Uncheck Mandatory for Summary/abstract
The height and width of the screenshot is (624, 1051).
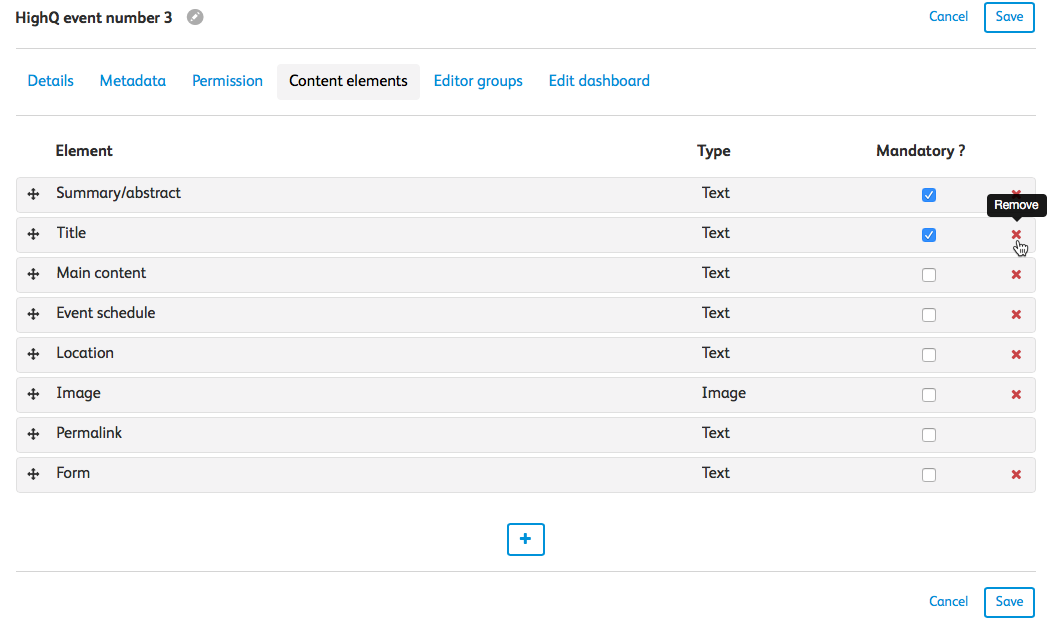point(929,195)
